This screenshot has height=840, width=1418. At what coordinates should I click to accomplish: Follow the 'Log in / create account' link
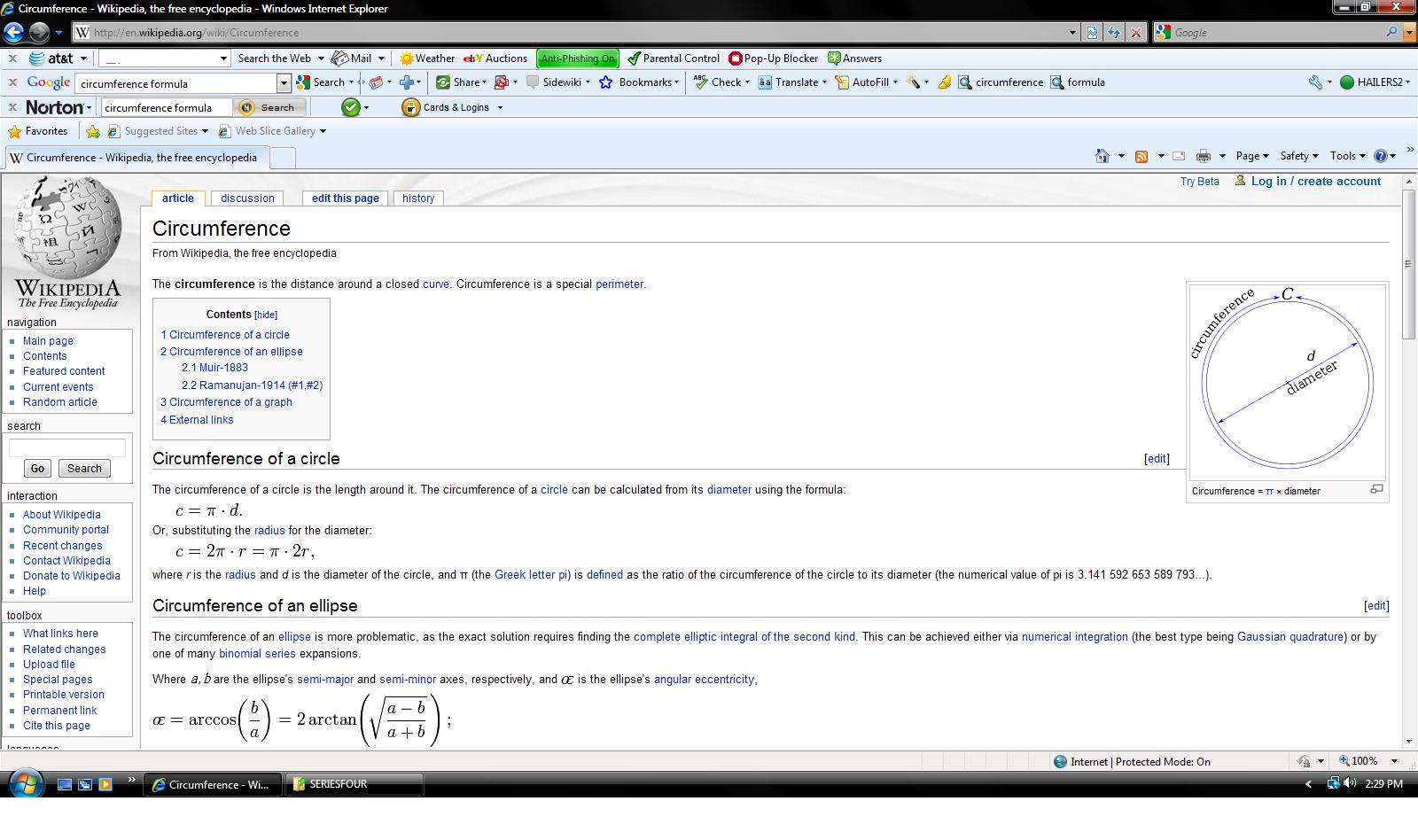[x=1315, y=182]
